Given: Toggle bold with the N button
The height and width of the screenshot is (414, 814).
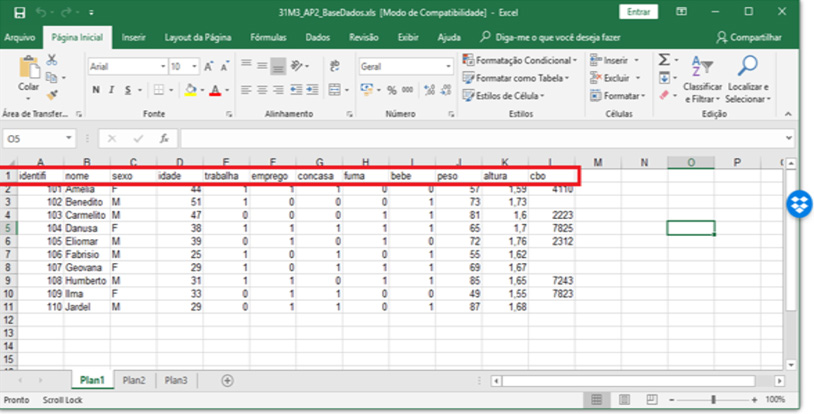Looking at the screenshot, I should click(96, 90).
